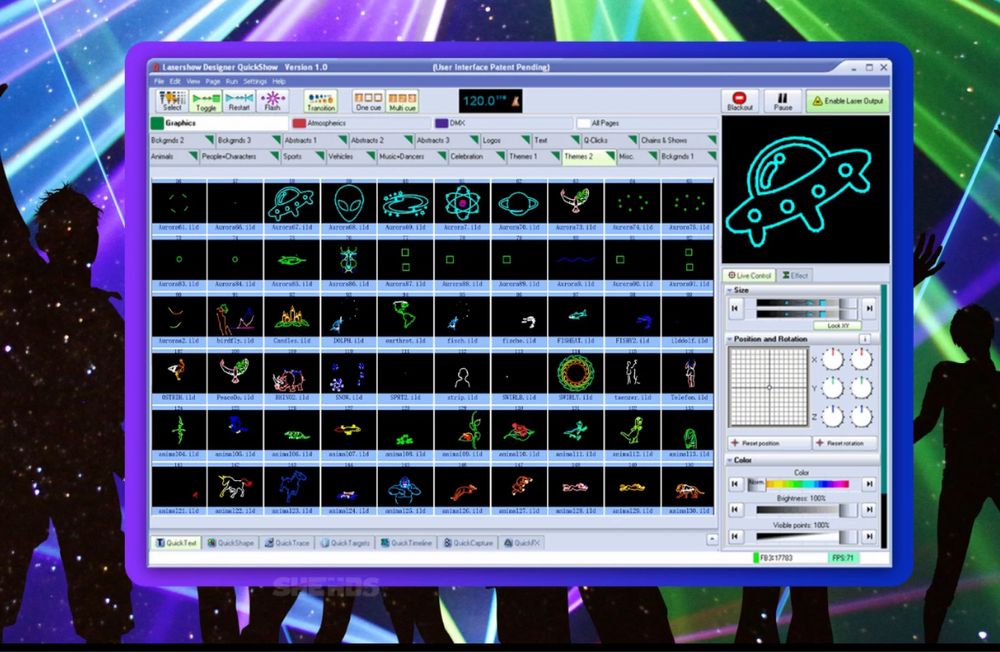1000x652 pixels.
Task: Open the QuickFX tool
Action: point(522,543)
